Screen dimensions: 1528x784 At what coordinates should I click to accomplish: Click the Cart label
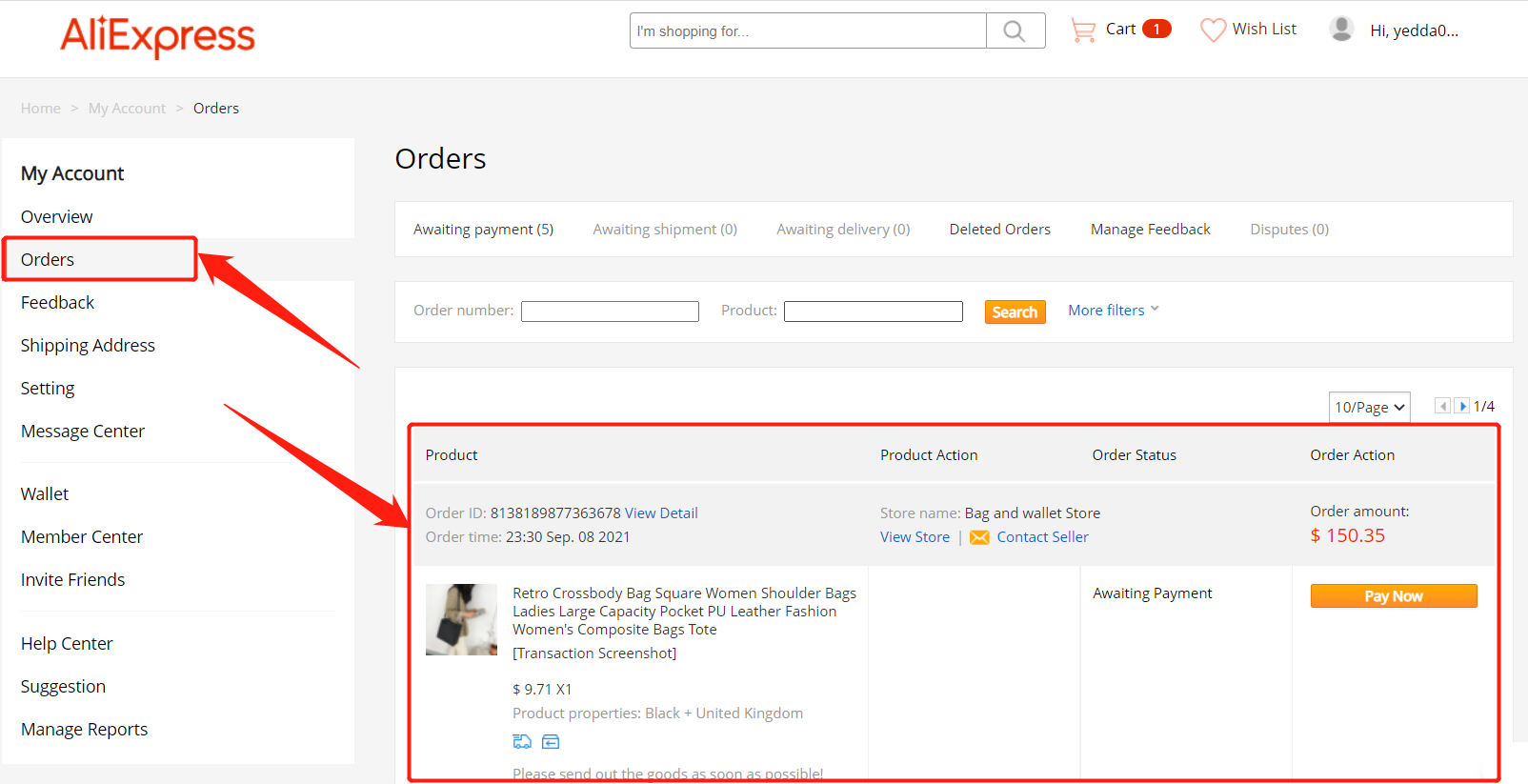click(x=1120, y=30)
